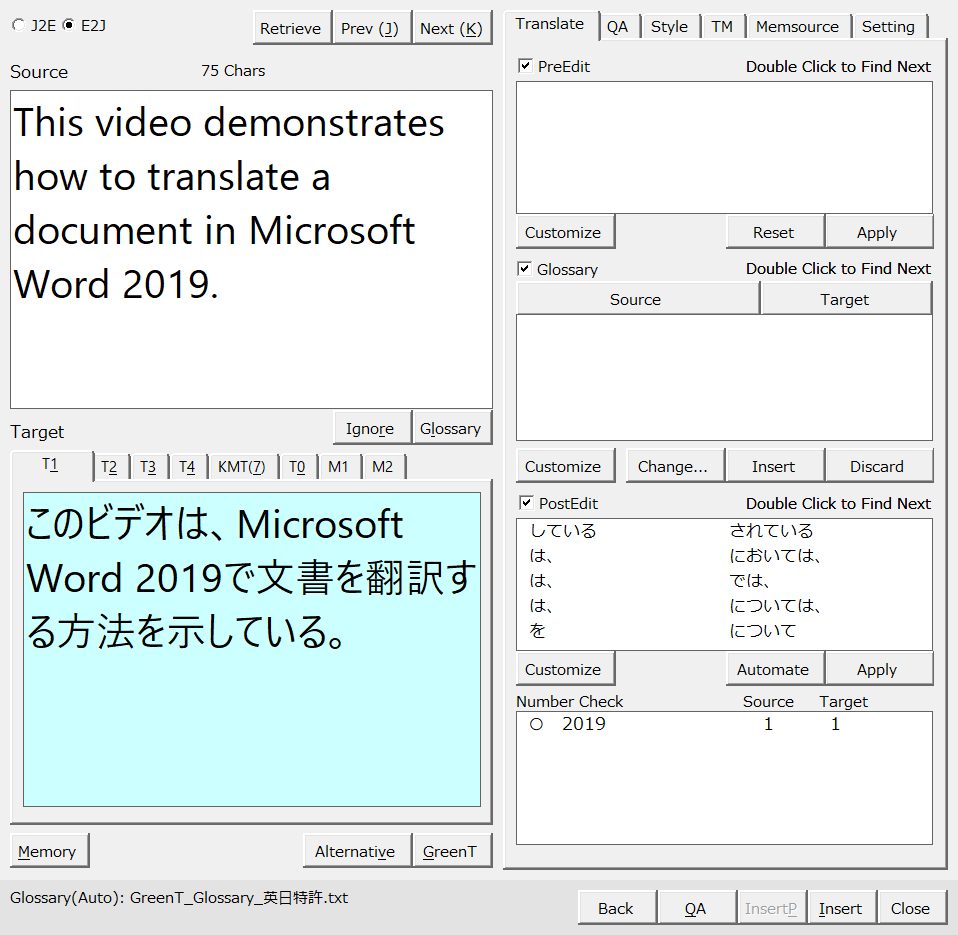Go to next segment with Next (K)
The image size is (958, 935).
451,28
